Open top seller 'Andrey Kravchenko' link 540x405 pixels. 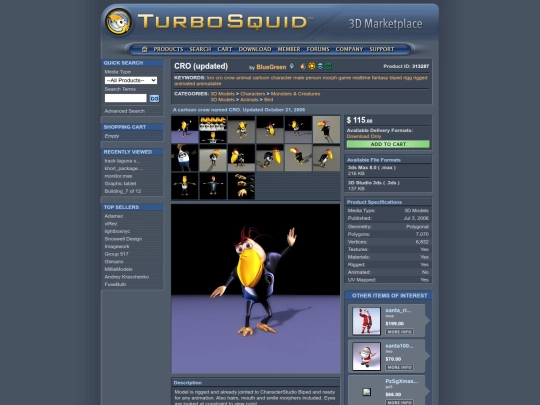127,277
